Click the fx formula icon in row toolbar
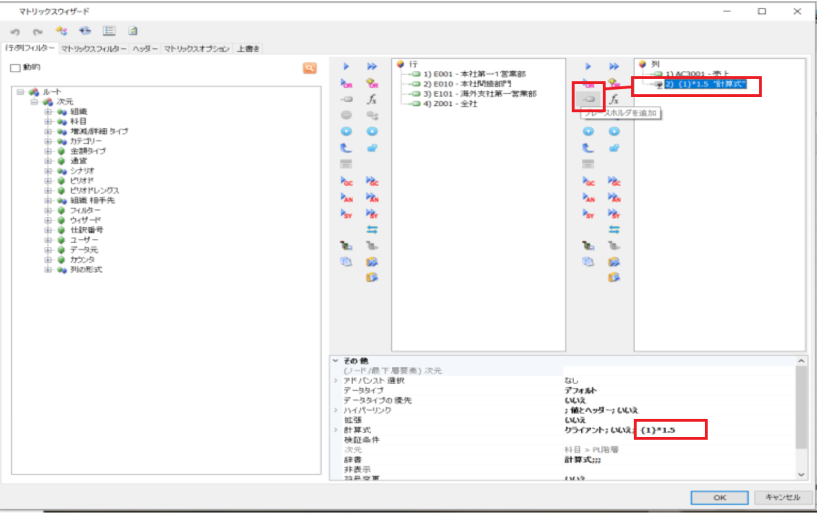The height and width of the screenshot is (513, 817). click(x=372, y=99)
